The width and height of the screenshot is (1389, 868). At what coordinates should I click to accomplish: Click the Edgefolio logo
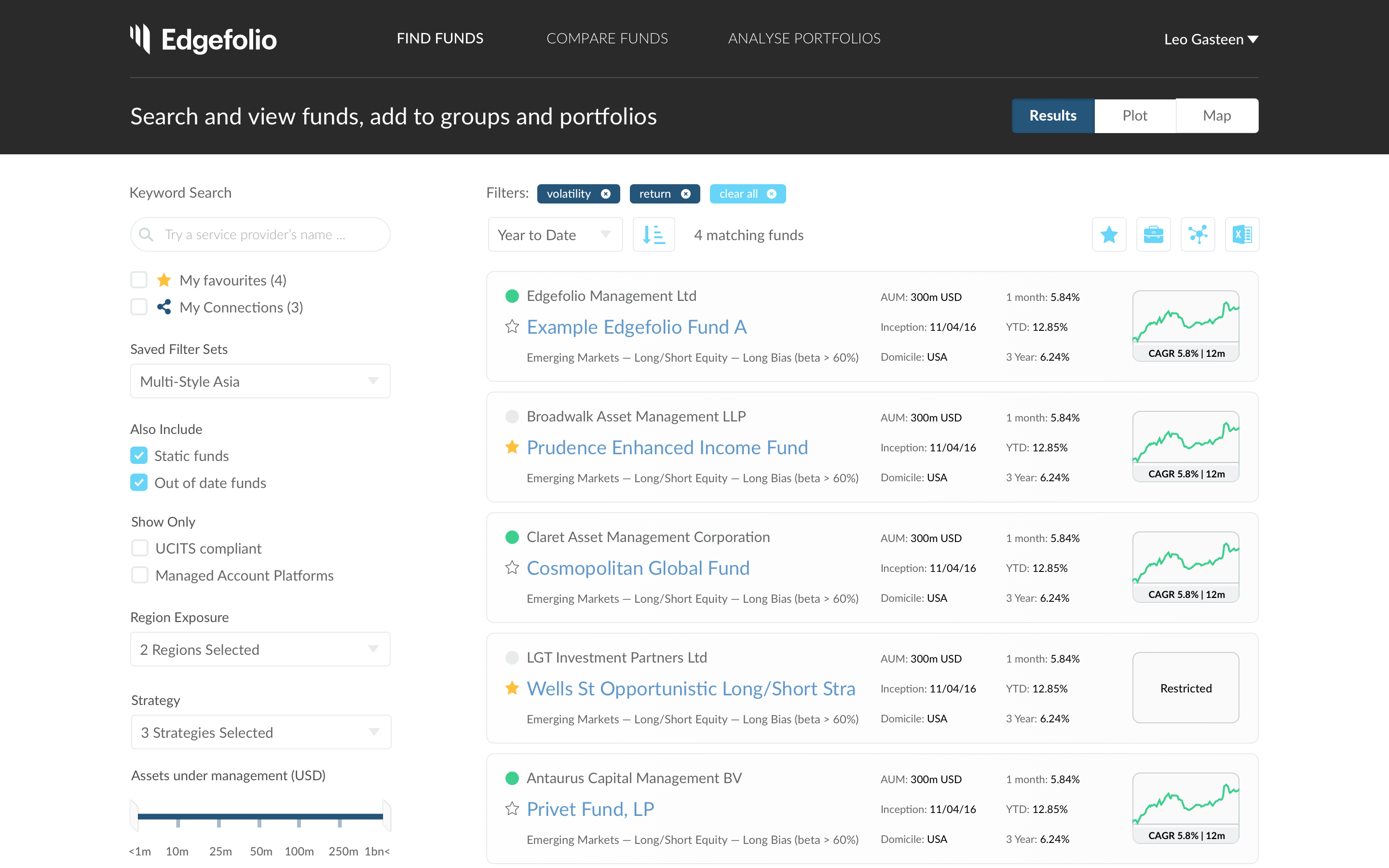[x=203, y=39]
